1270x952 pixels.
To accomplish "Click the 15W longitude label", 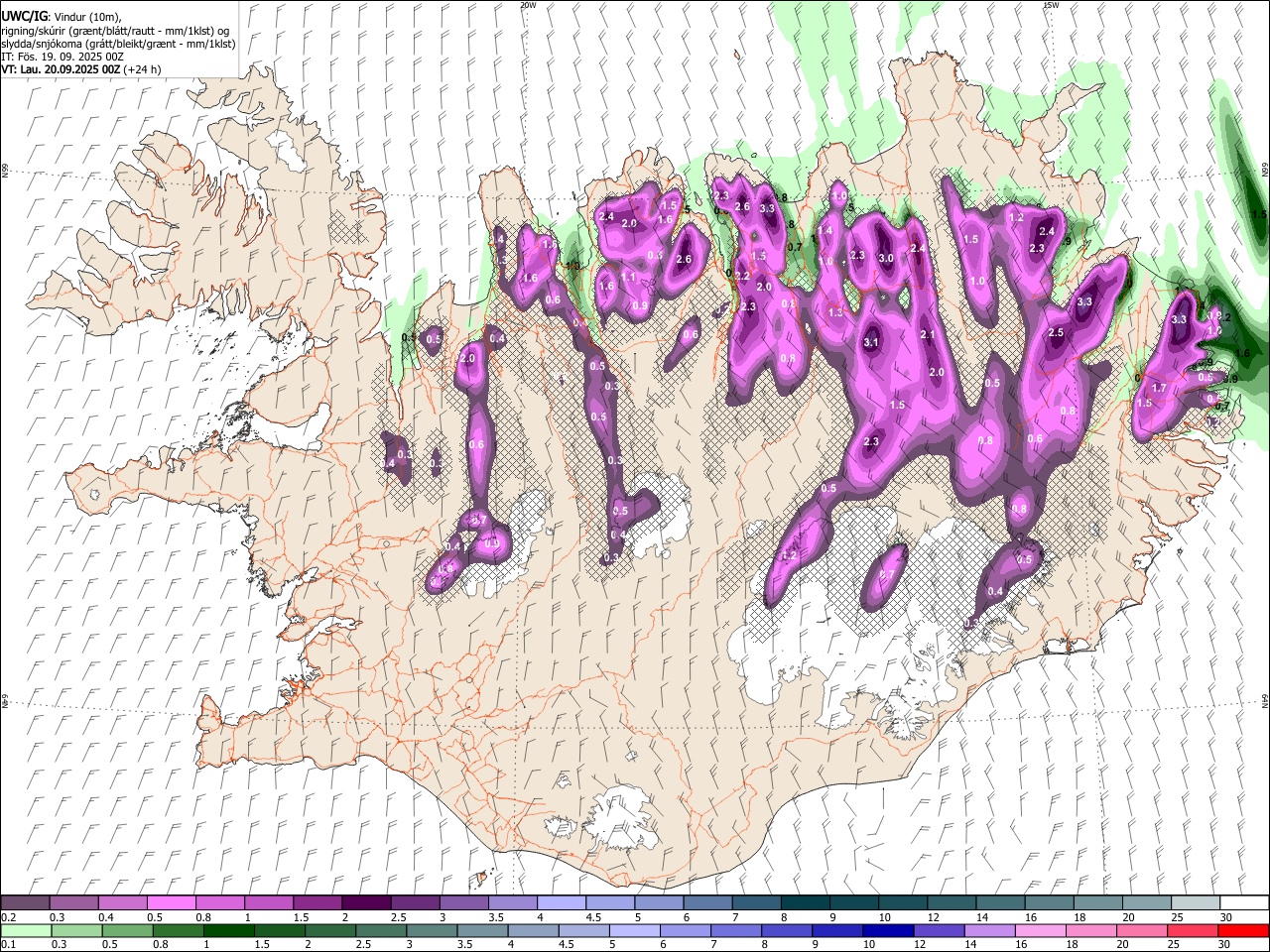I will point(1052,5).
